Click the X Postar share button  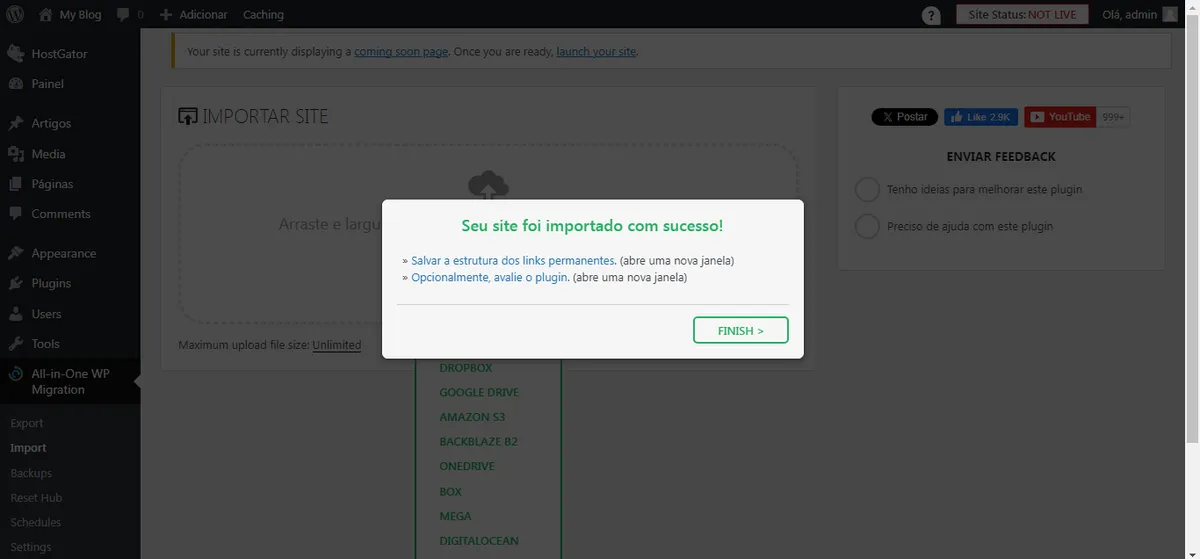[x=904, y=117]
